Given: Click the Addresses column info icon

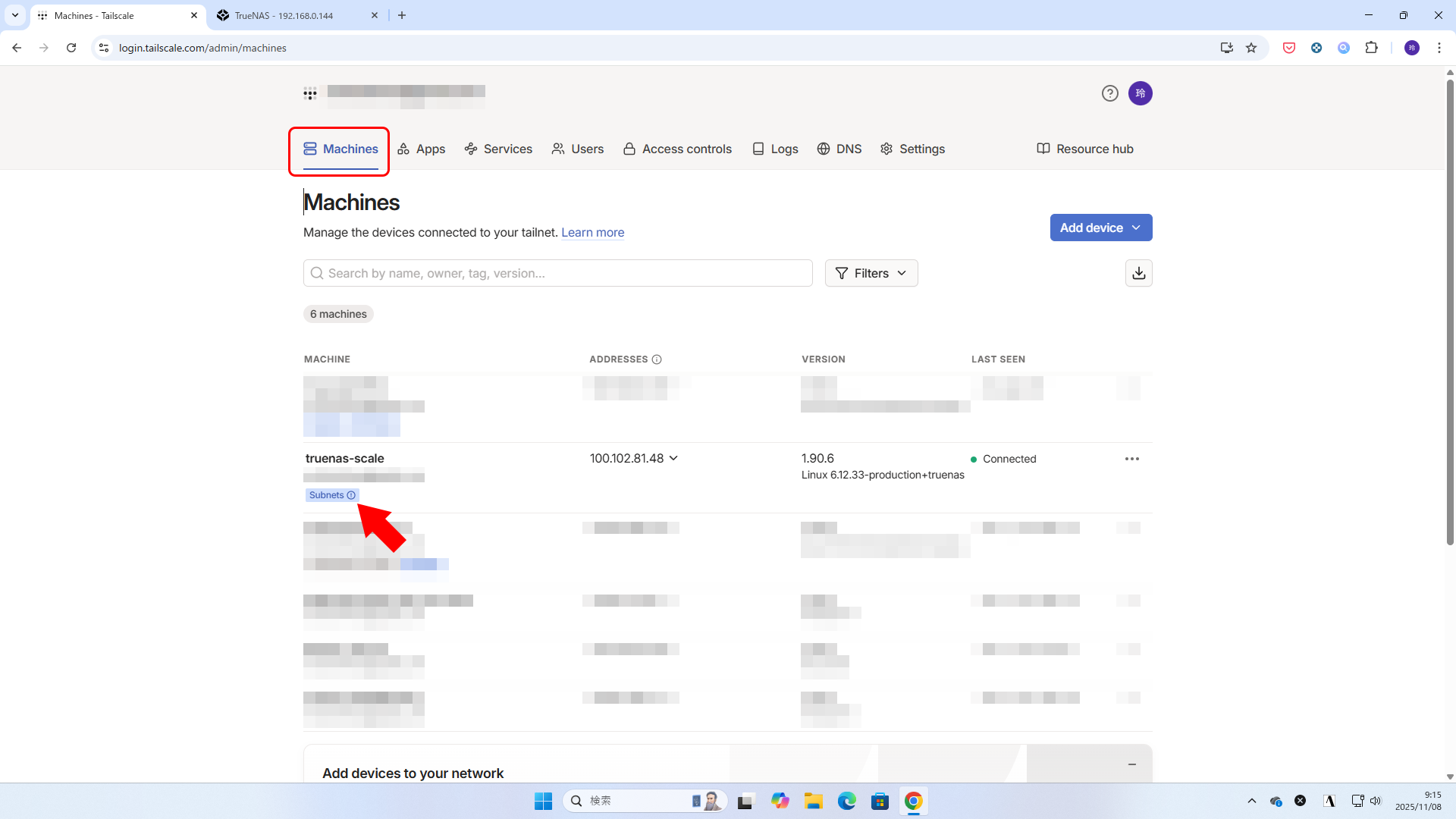Looking at the screenshot, I should coord(657,359).
